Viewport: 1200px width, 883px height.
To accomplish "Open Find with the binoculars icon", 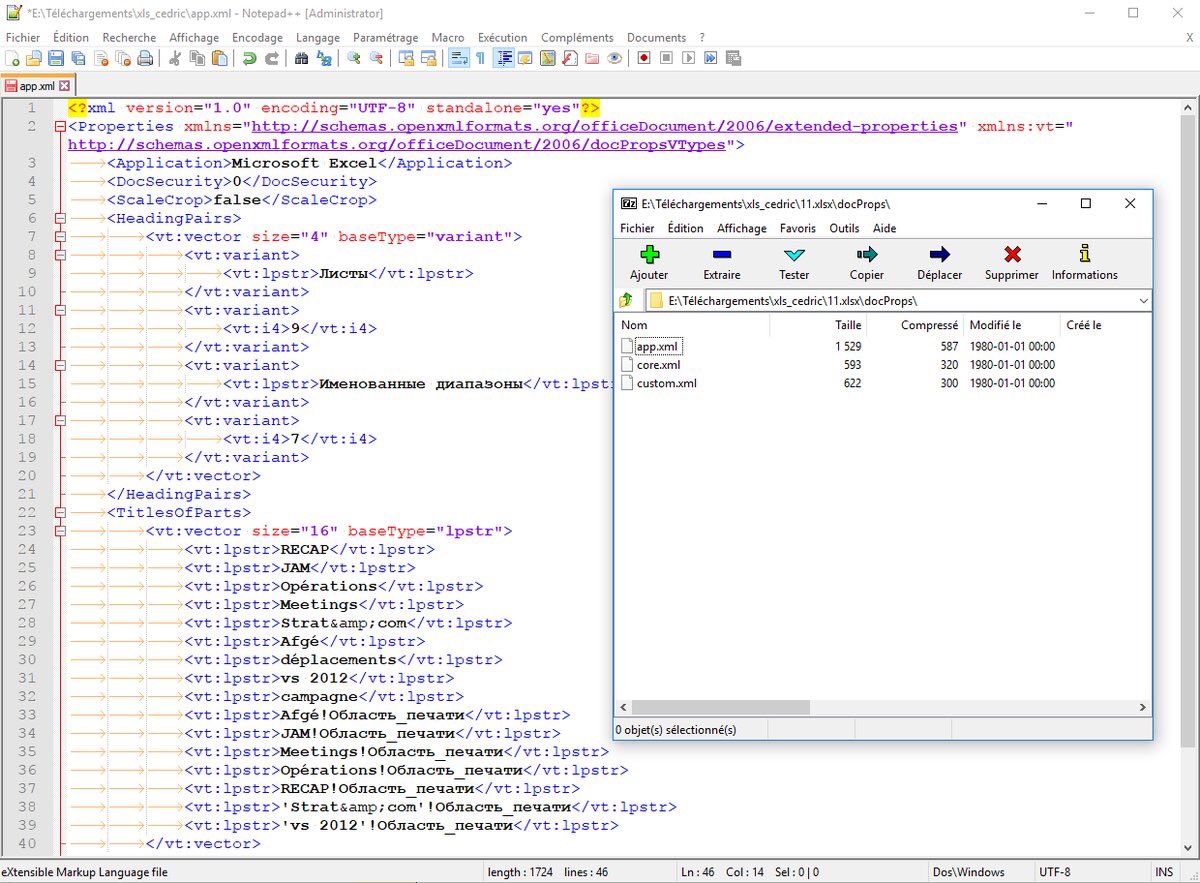I will [301, 59].
